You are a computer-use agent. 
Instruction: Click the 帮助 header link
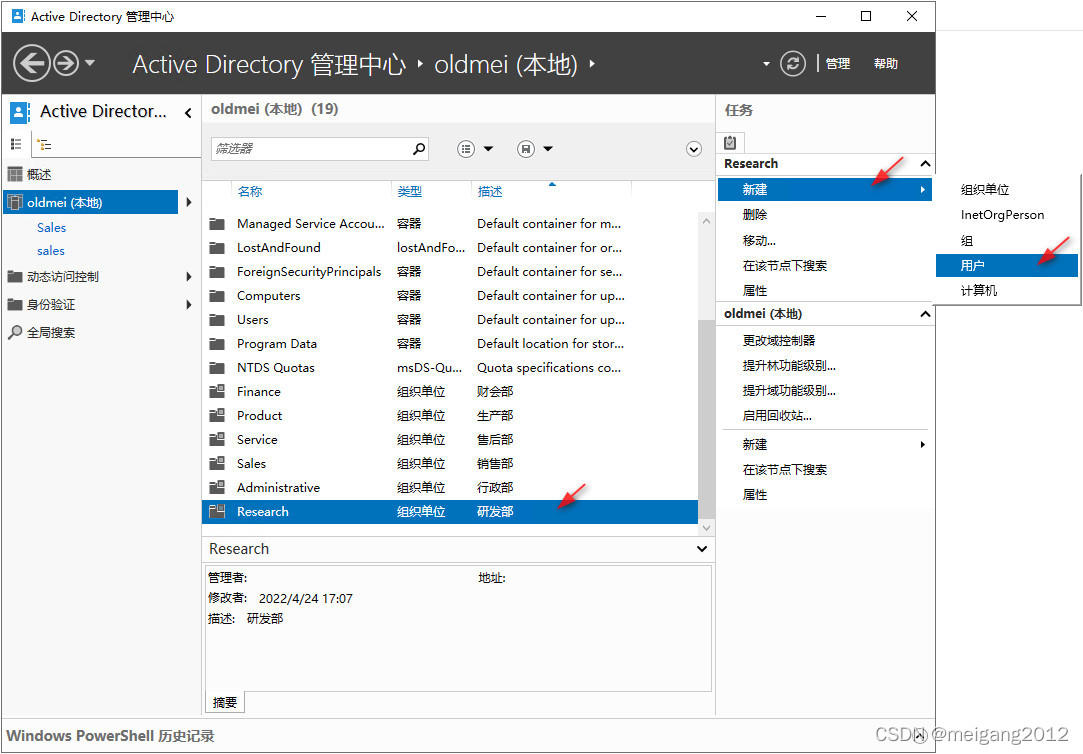[886, 64]
